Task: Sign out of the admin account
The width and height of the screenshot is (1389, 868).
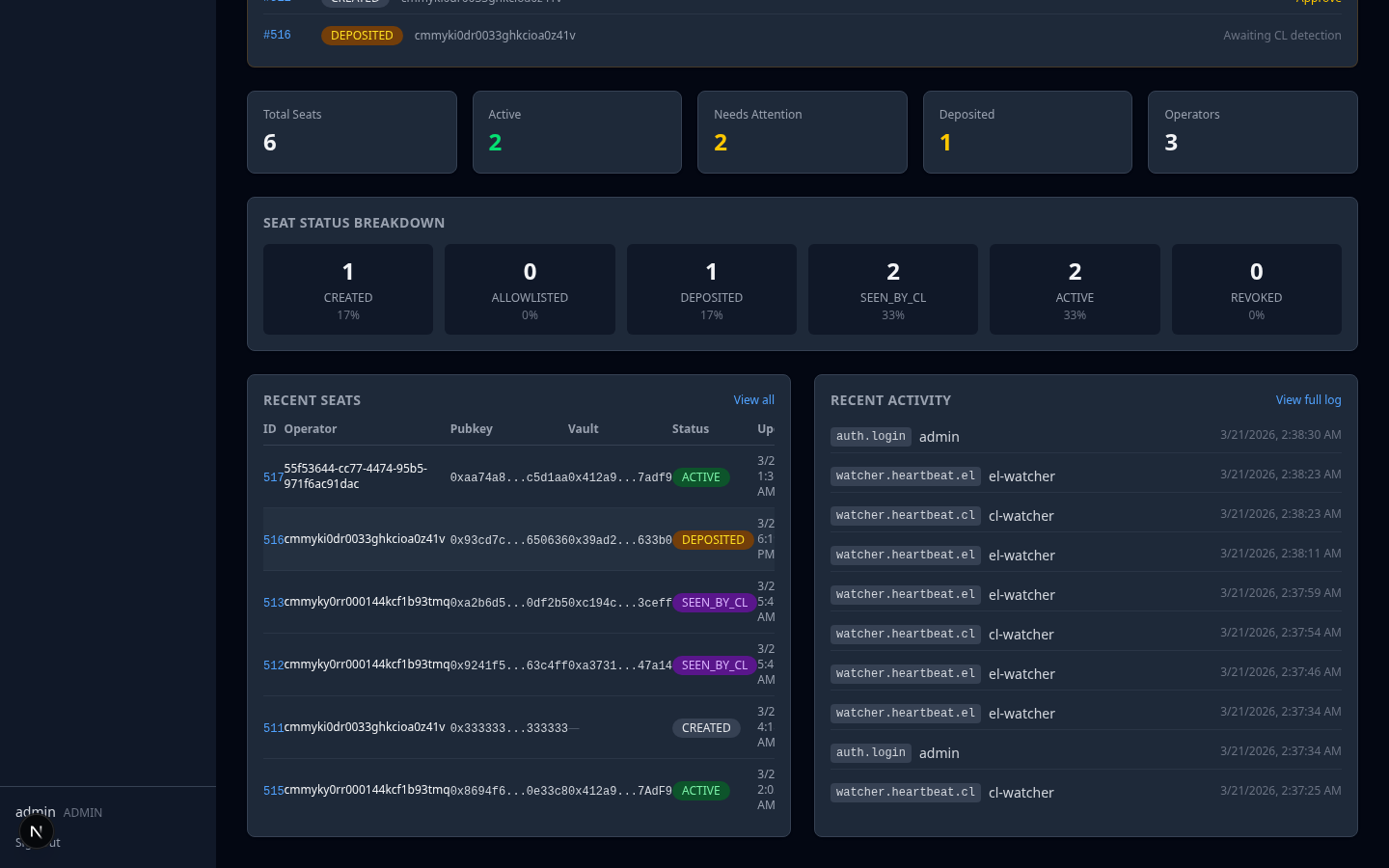Action: [36, 842]
